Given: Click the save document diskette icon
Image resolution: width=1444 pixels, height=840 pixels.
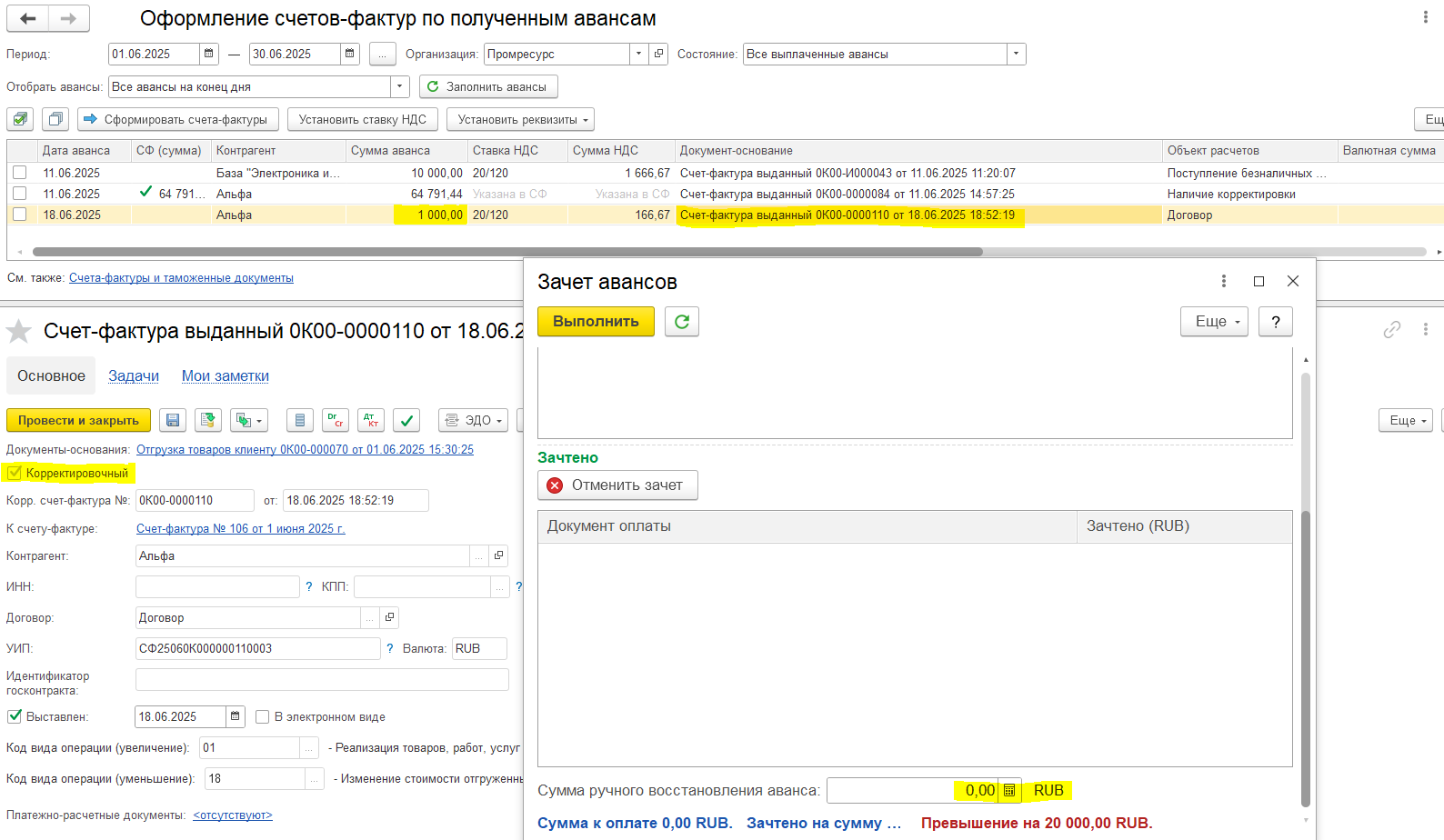Looking at the screenshot, I should 173,420.
